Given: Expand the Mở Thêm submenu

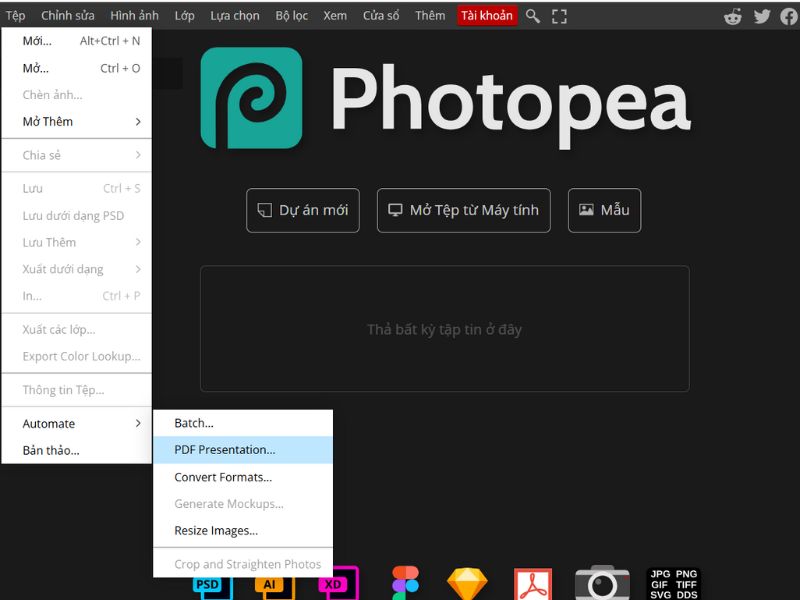Looking at the screenshot, I should point(77,121).
